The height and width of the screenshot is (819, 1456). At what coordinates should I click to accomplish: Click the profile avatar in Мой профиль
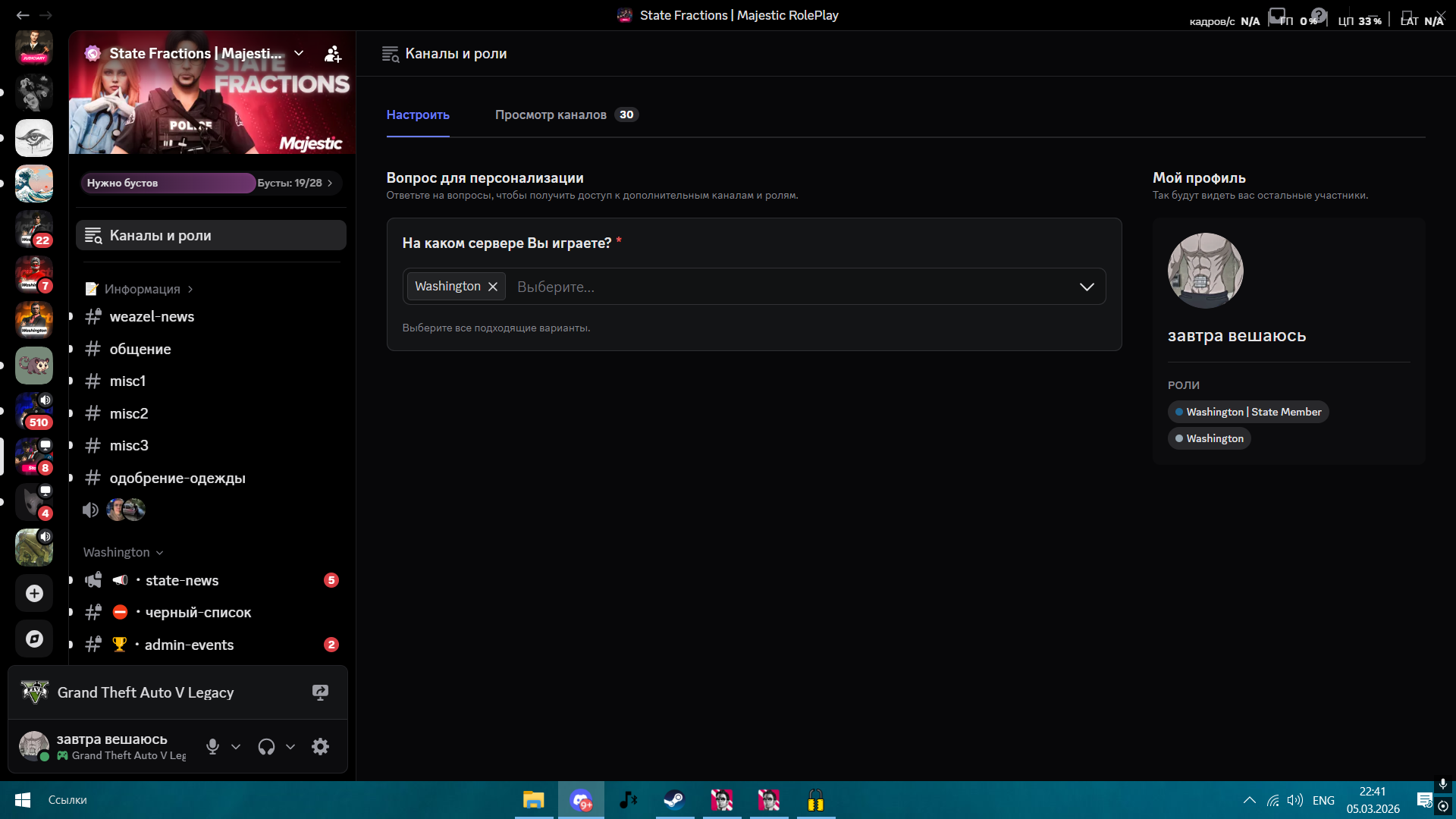pyautogui.click(x=1205, y=271)
